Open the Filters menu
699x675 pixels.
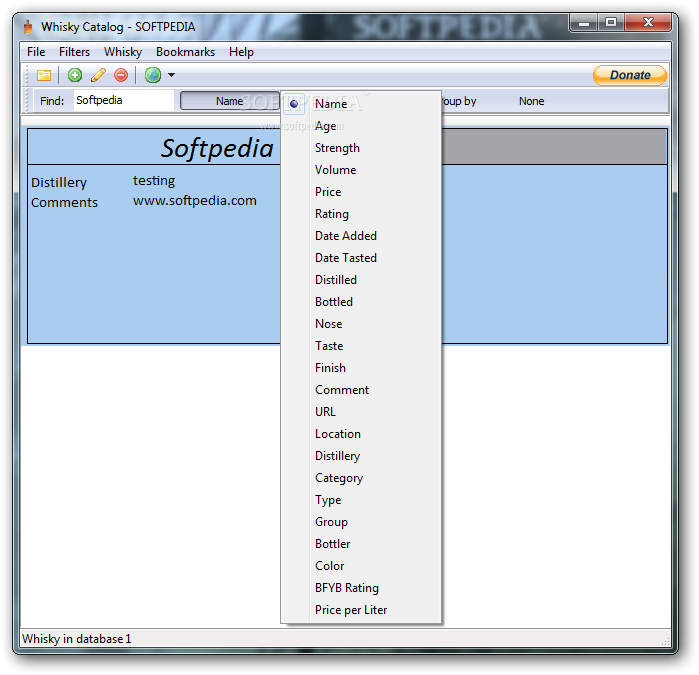click(x=74, y=52)
